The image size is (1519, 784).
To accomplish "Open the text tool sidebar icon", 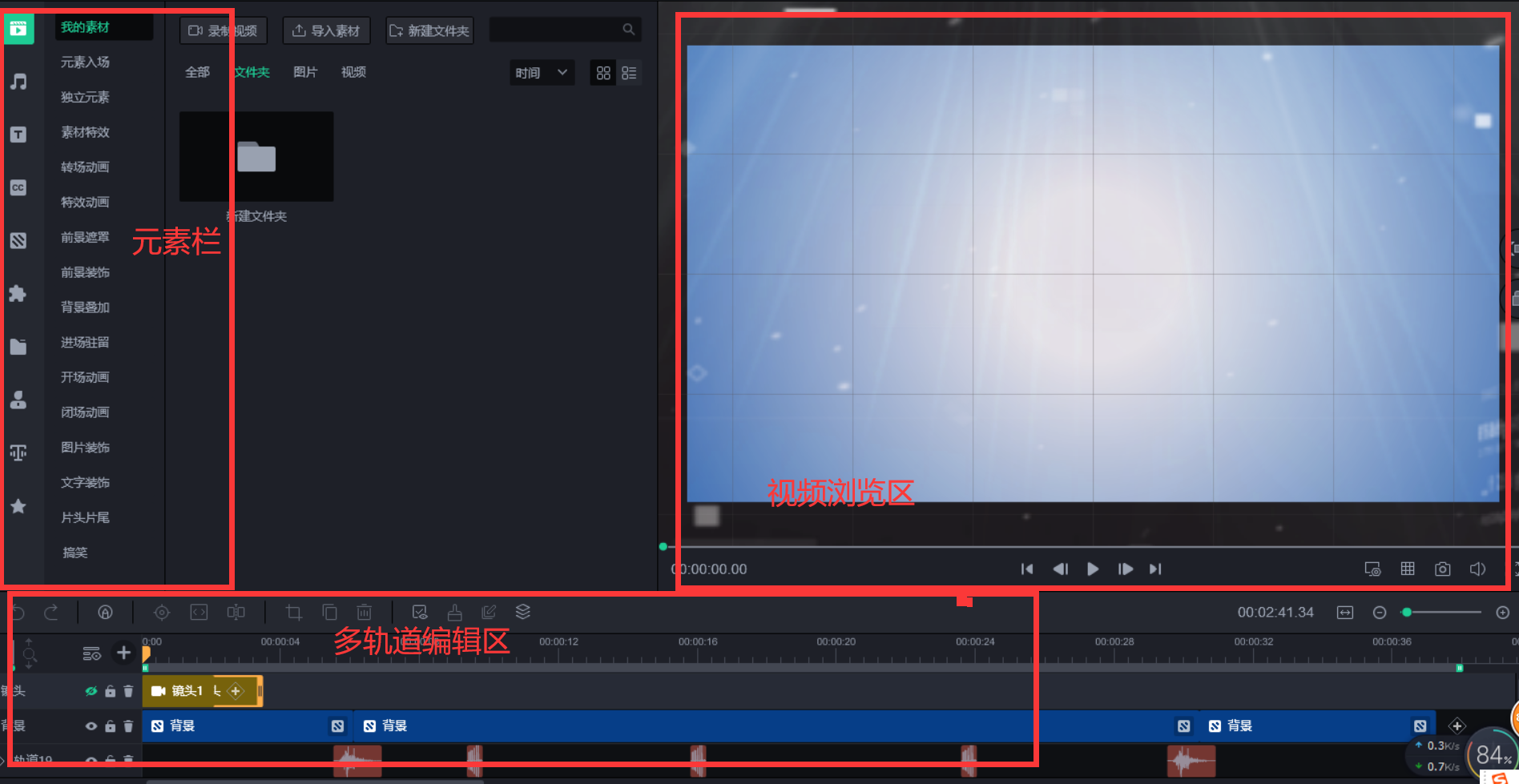I will [x=18, y=135].
